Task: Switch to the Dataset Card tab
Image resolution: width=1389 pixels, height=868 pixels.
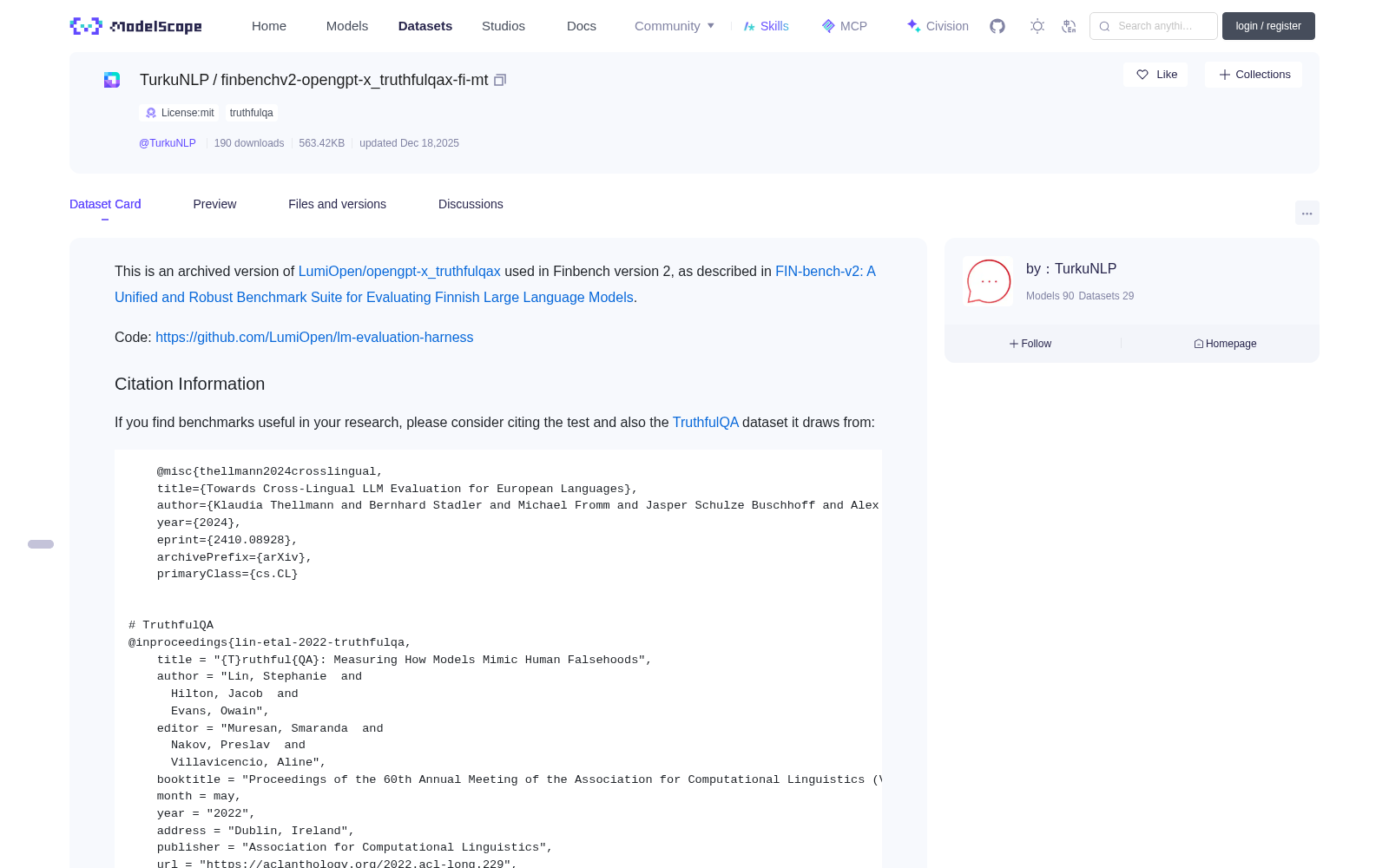Action: pyautogui.click(x=105, y=204)
